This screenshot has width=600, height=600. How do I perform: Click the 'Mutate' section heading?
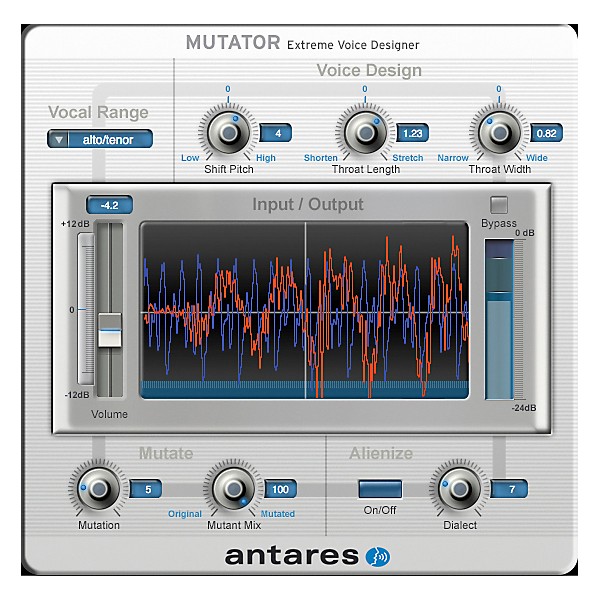166,453
